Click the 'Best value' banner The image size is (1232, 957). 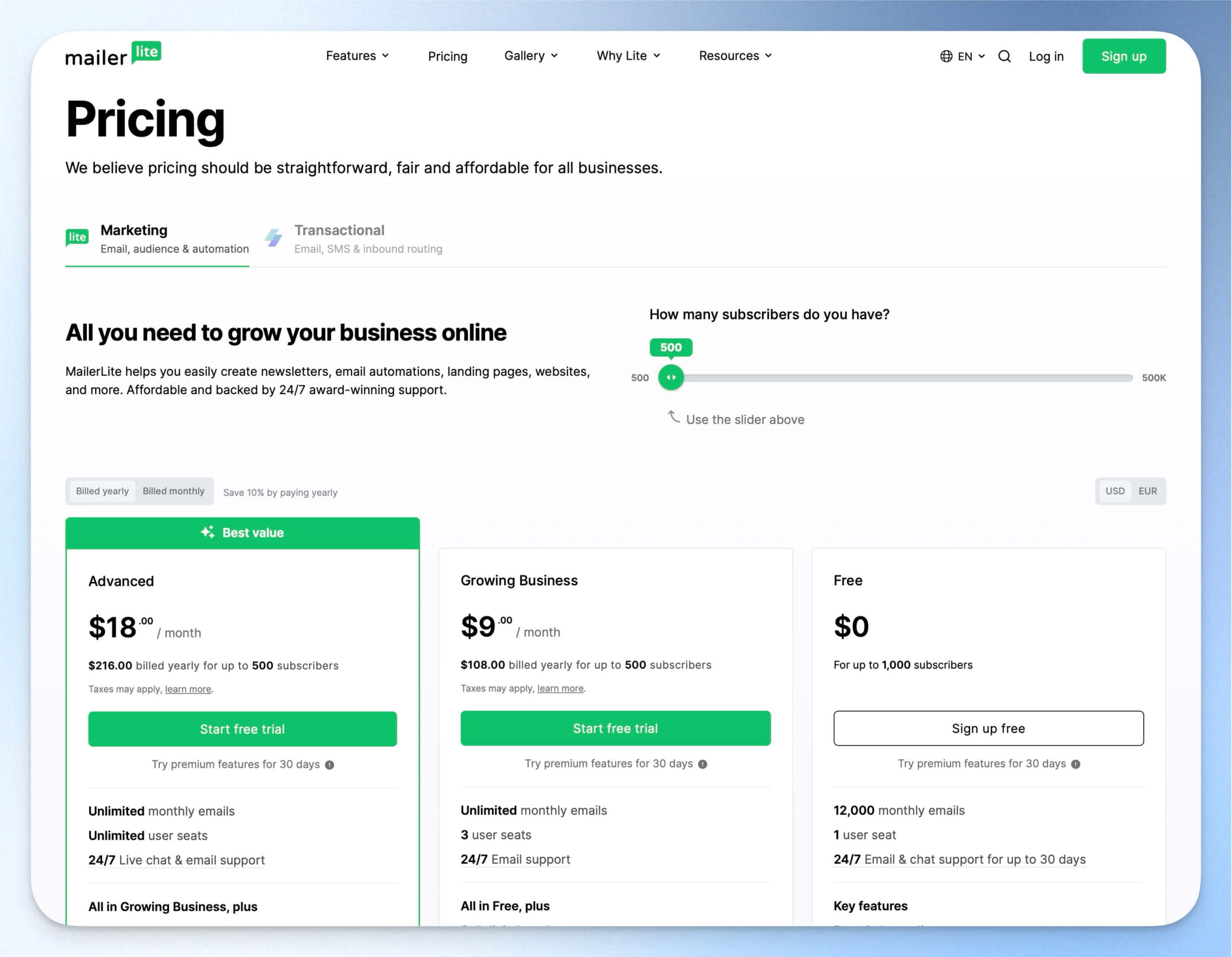coord(243,533)
